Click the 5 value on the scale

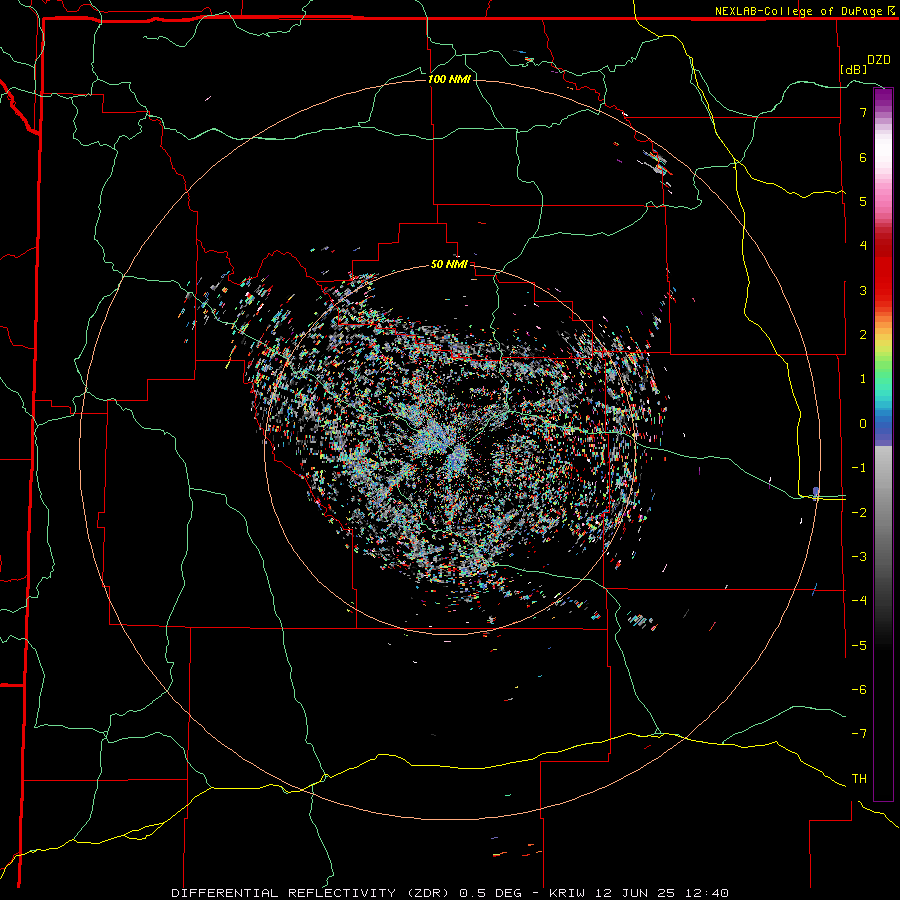point(863,201)
